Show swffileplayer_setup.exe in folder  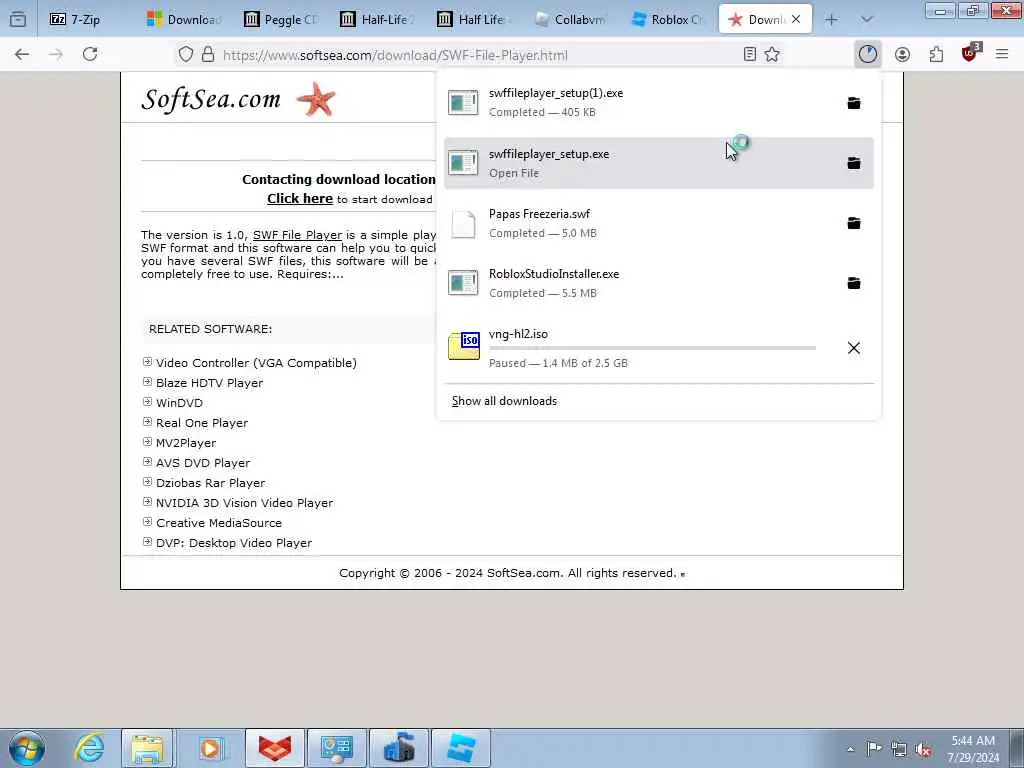pos(854,163)
